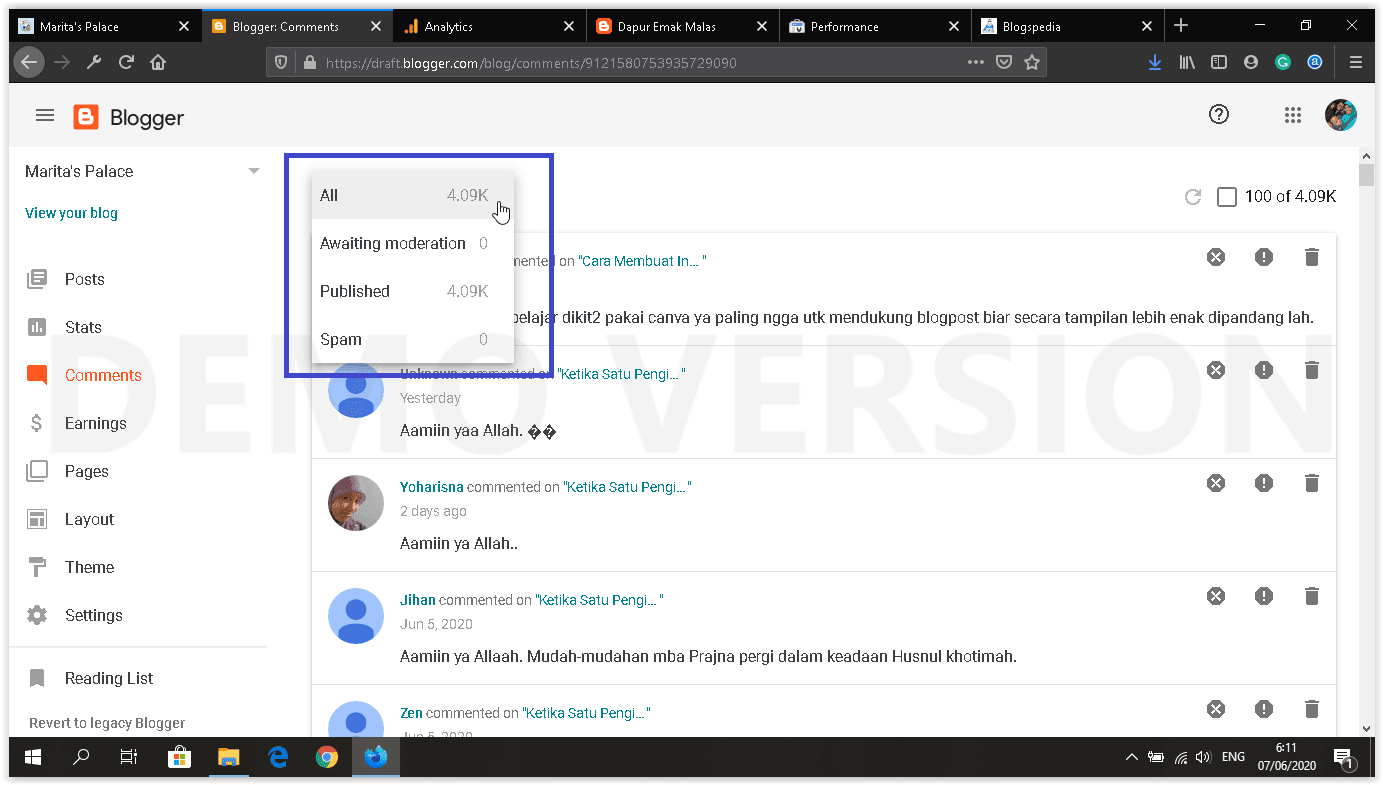Select Spam filter option
Screen dimensions: 1383x785
(x=413, y=339)
